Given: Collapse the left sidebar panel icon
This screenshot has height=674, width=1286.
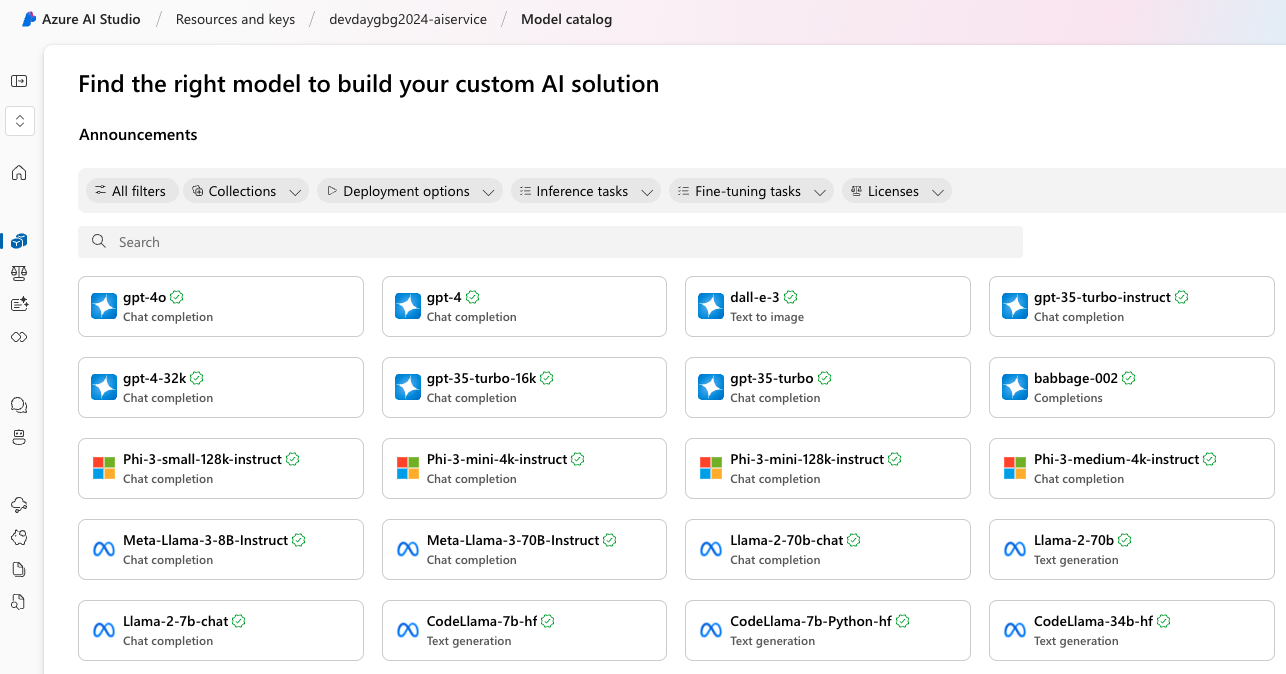Looking at the screenshot, I should click(19, 81).
